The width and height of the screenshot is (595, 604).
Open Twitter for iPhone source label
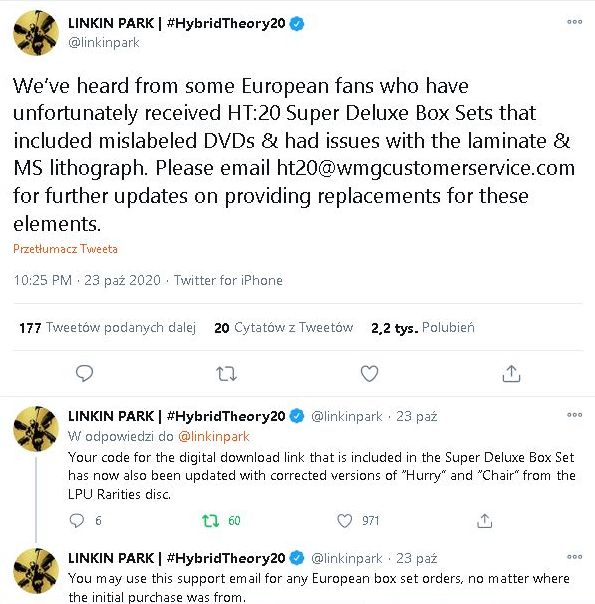point(228,280)
